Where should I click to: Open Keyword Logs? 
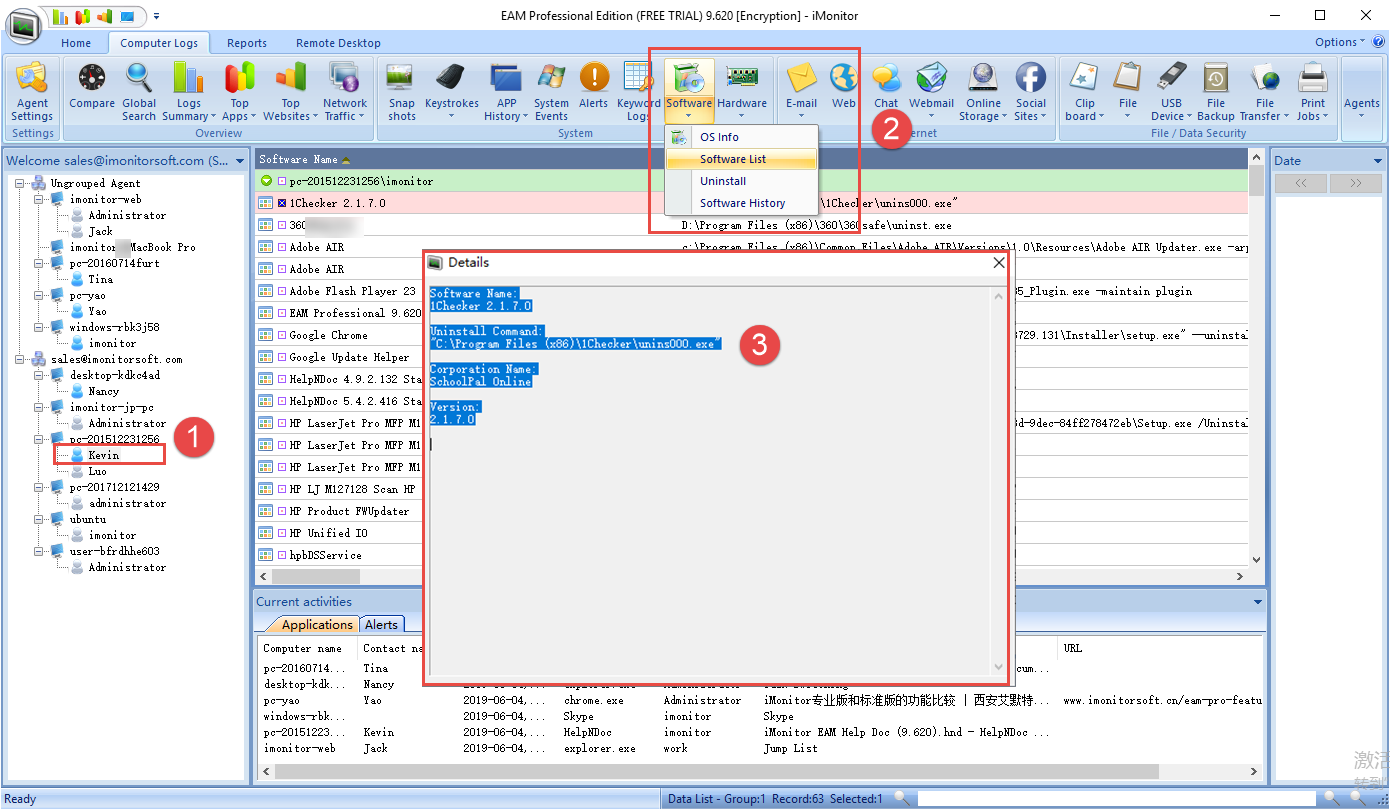(638, 92)
